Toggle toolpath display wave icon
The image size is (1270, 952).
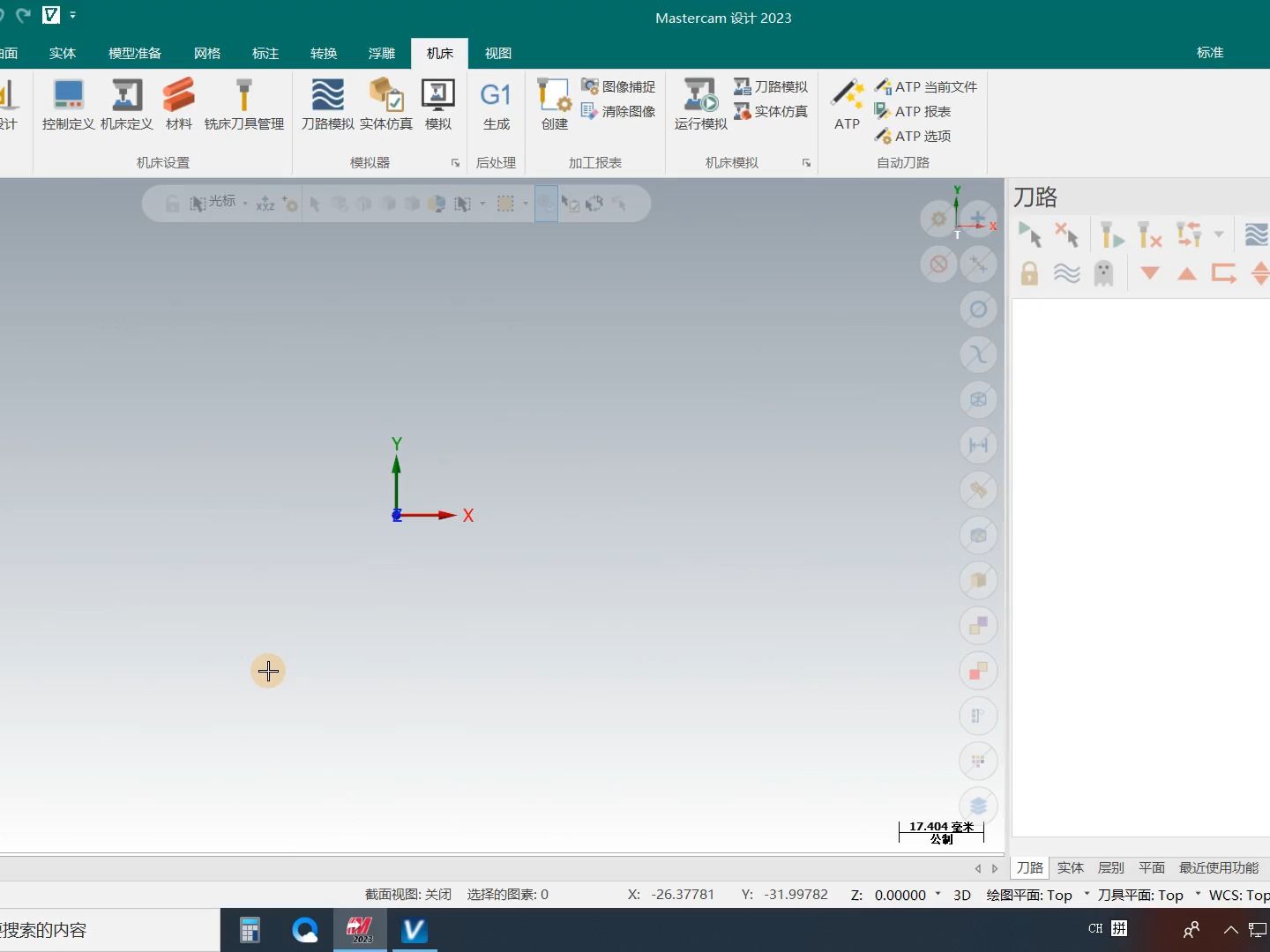point(1066,273)
